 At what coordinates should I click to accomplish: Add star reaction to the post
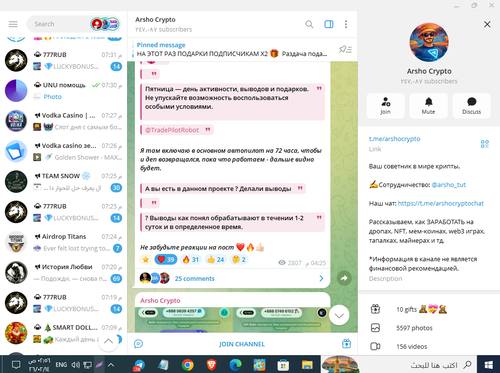click(145, 259)
